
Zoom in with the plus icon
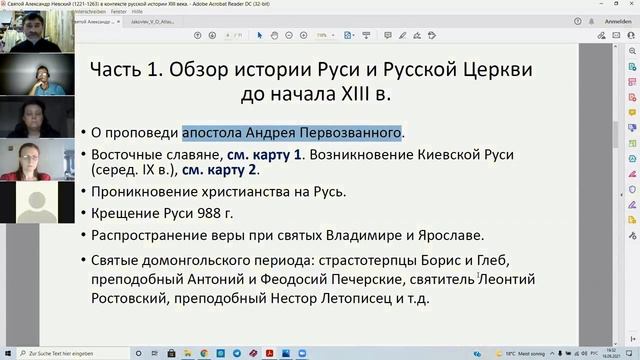click(x=304, y=36)
